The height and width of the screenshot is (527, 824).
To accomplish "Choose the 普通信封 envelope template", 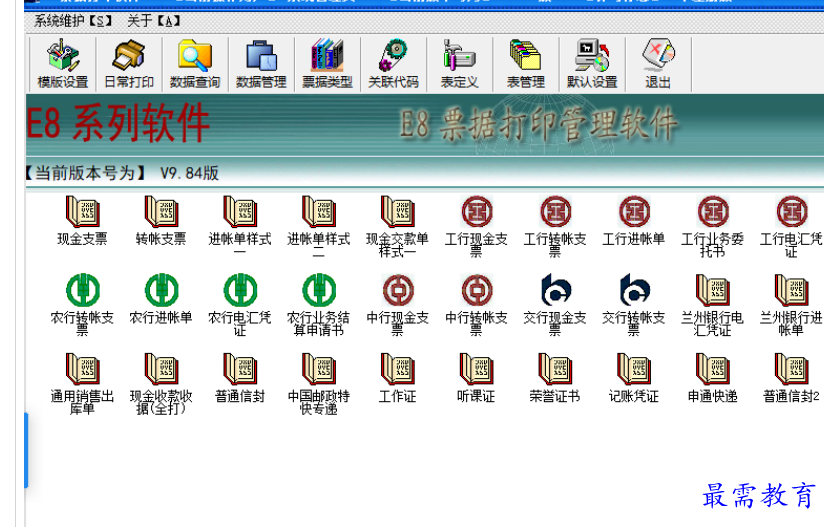I will click(x=240, y=378).
